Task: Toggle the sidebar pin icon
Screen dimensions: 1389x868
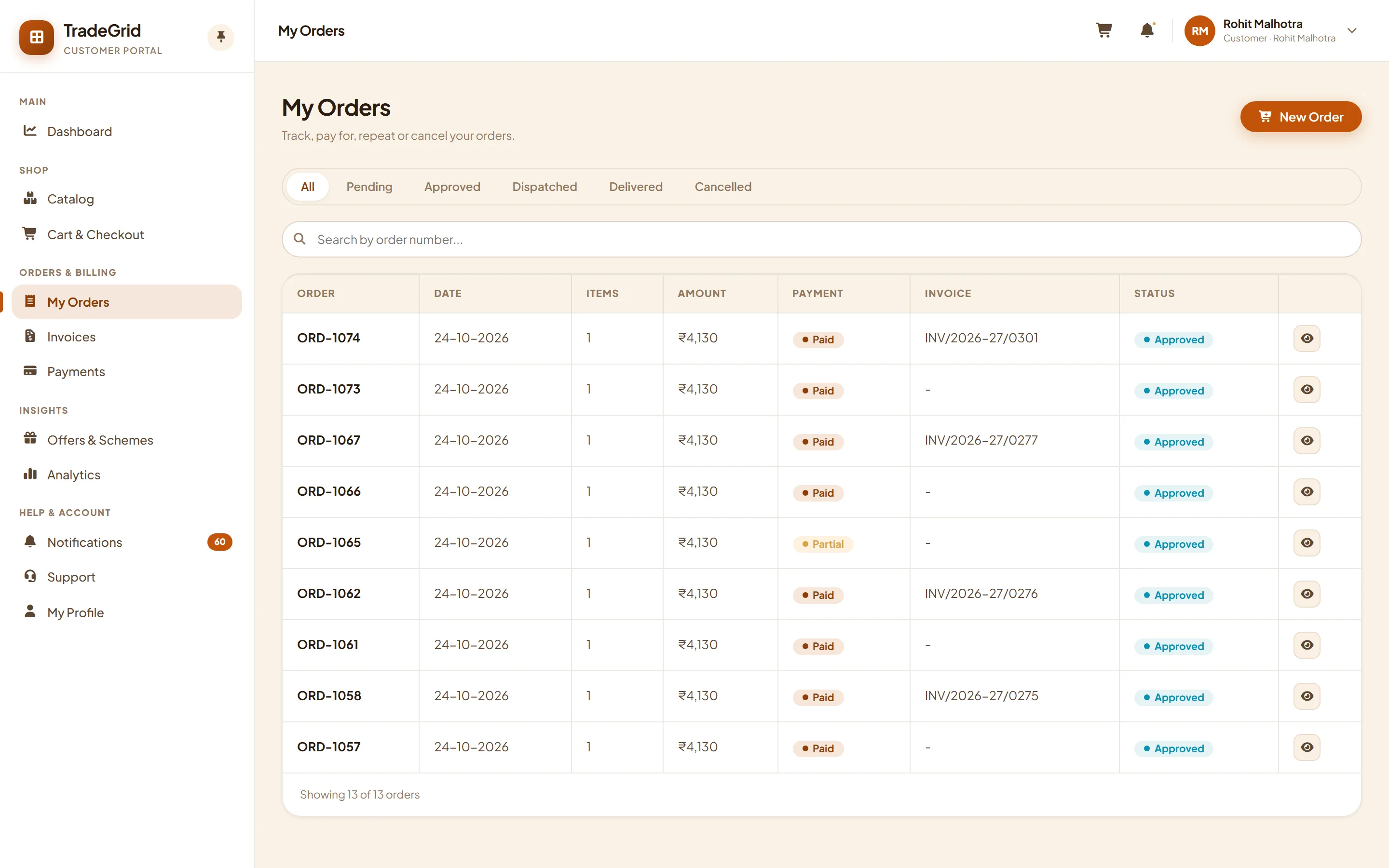Action: pos(221,37)
